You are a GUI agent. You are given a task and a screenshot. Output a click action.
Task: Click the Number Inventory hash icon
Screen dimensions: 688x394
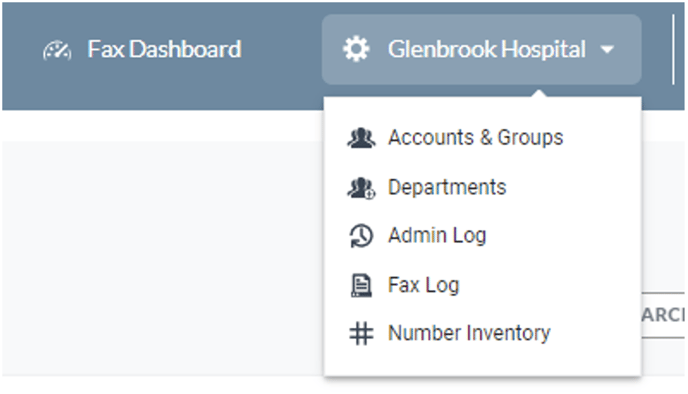(361, 333)
